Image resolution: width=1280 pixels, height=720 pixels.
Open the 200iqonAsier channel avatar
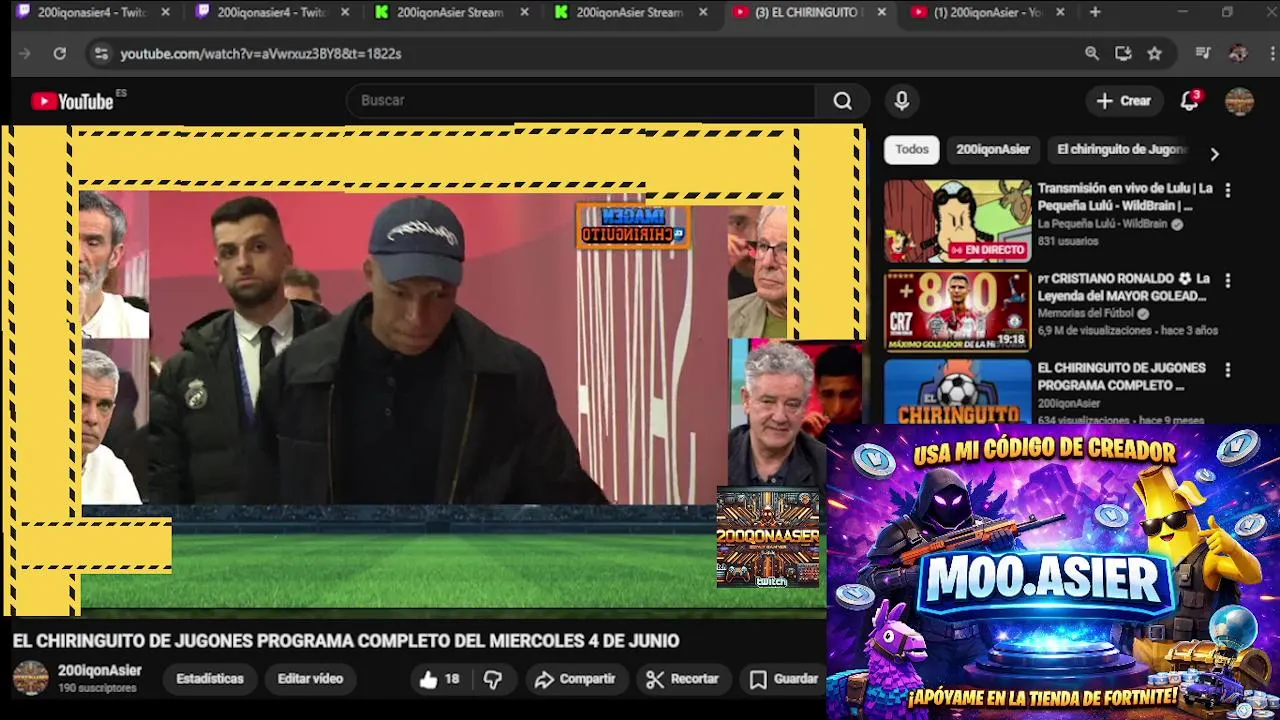(30, 678)
